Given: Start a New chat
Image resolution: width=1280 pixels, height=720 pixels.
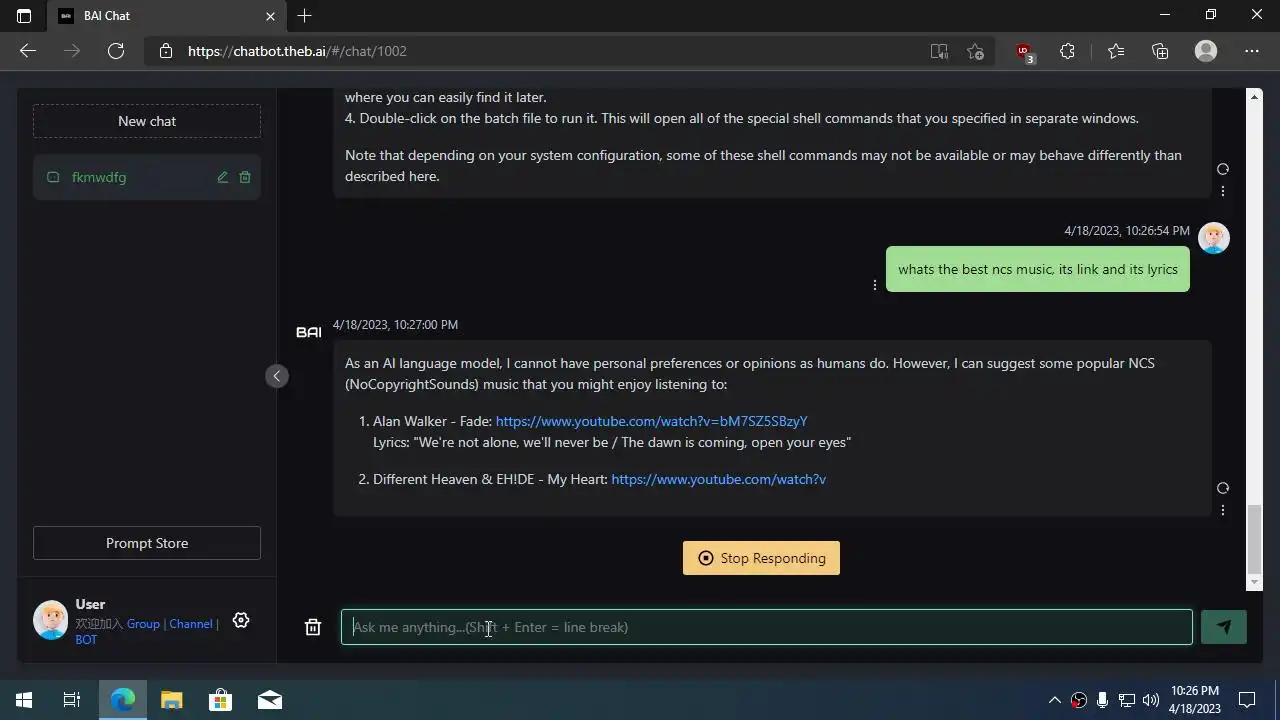Looking at the screenshot, I should coord(147,121).
